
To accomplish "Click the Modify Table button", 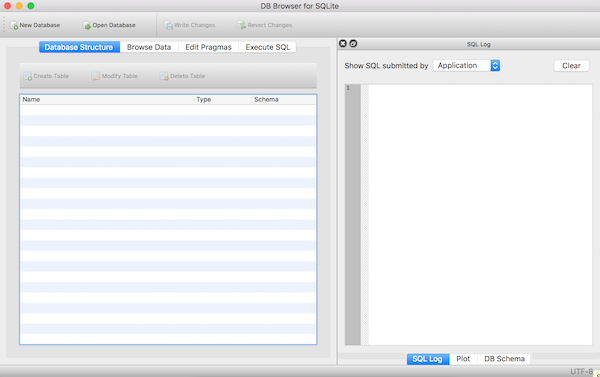I will coord(114,76).
